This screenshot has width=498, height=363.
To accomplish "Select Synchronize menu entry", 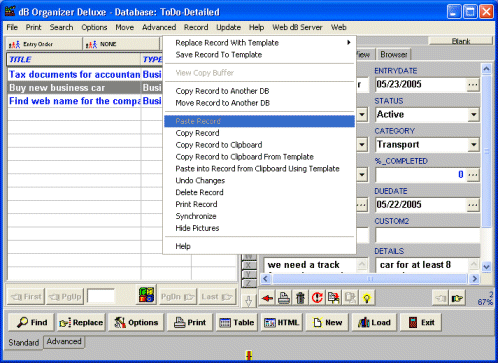I will coord(259,216).
